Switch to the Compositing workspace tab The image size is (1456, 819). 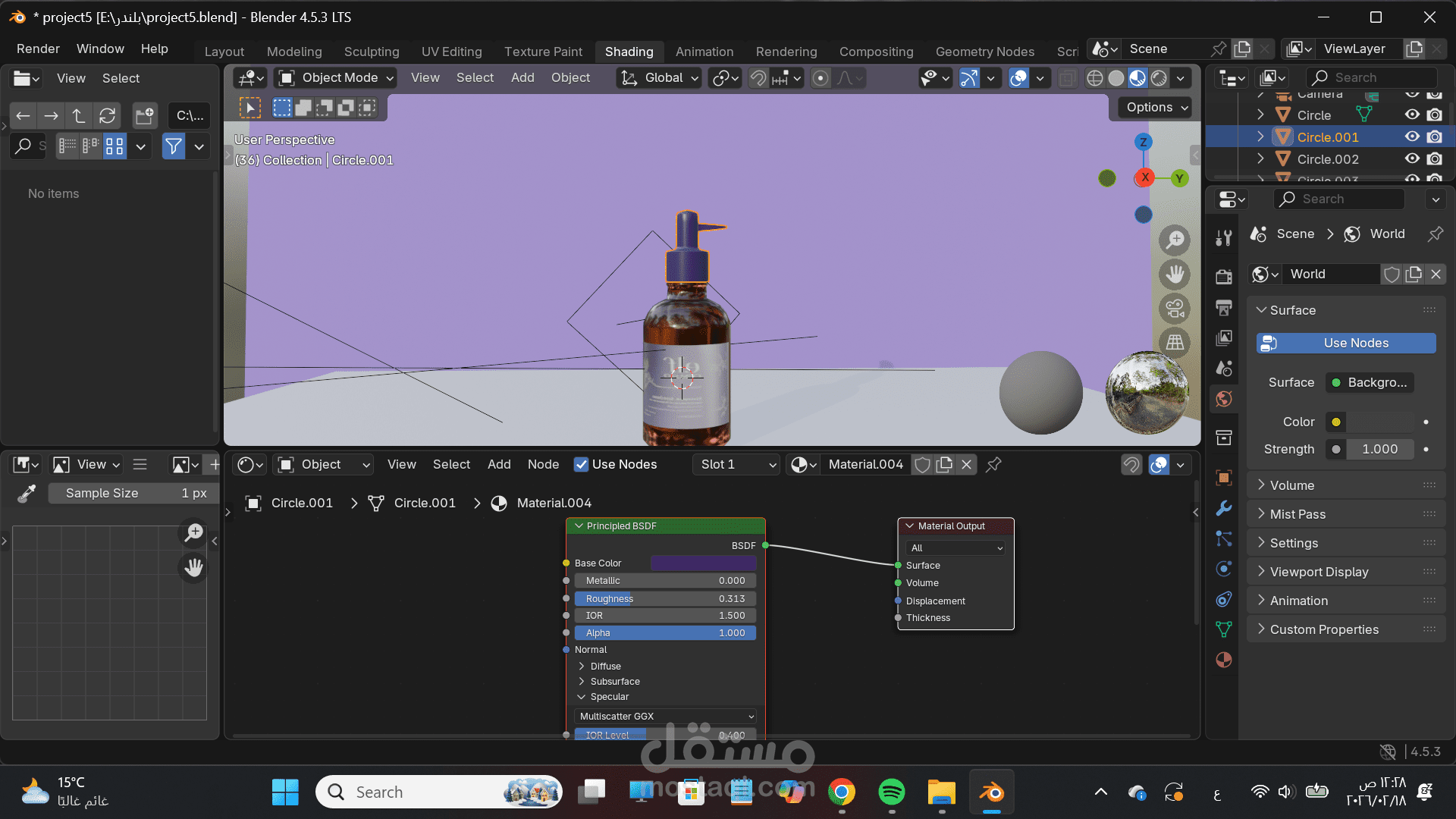click(876, 52)
